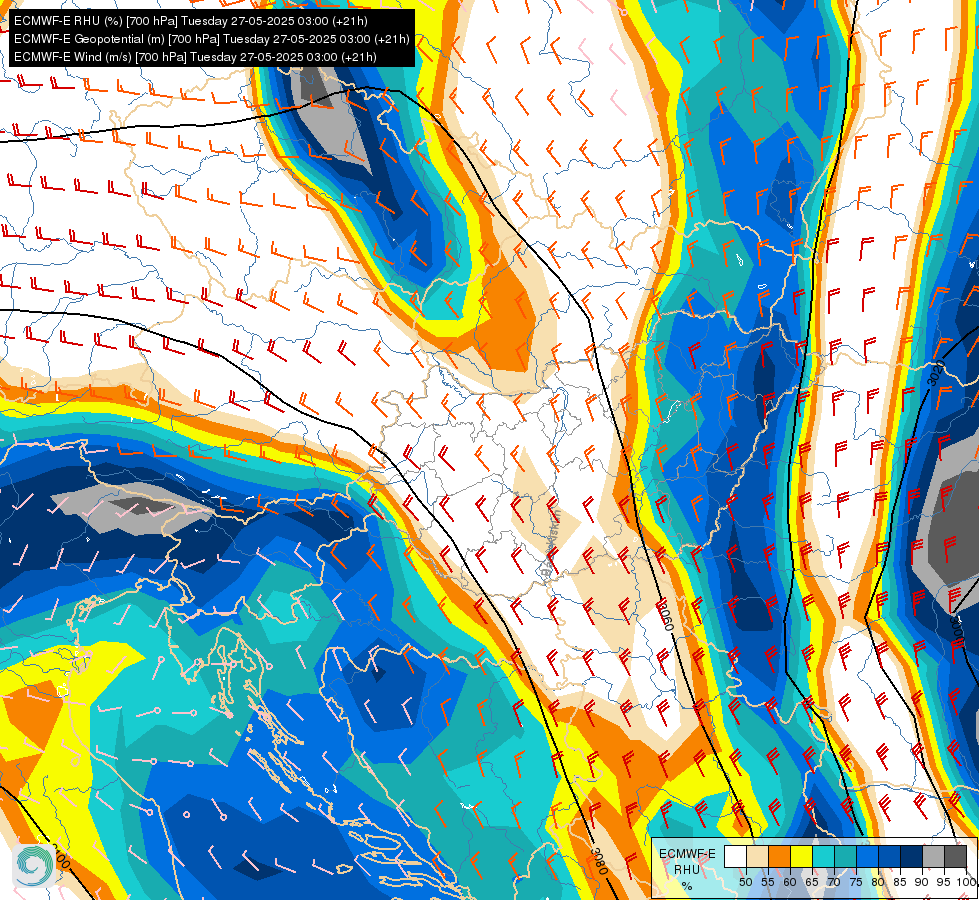Click the legend tick value 90
This screenshot has width=979, height=900.
[x=922, y=882]
